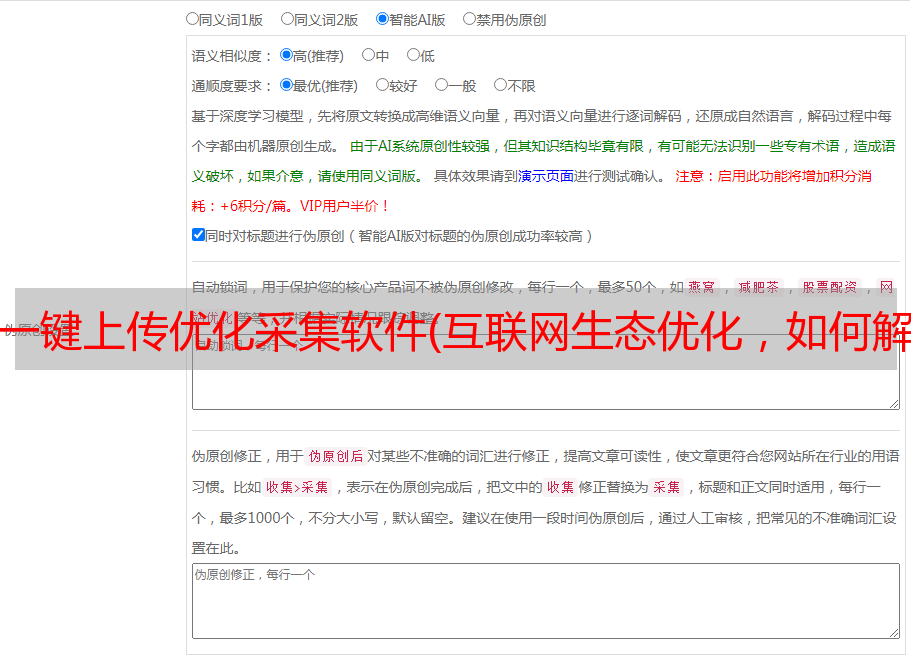
Task: Click the 燕窝 example keyword tag
Action: click(x=701, y=287)
